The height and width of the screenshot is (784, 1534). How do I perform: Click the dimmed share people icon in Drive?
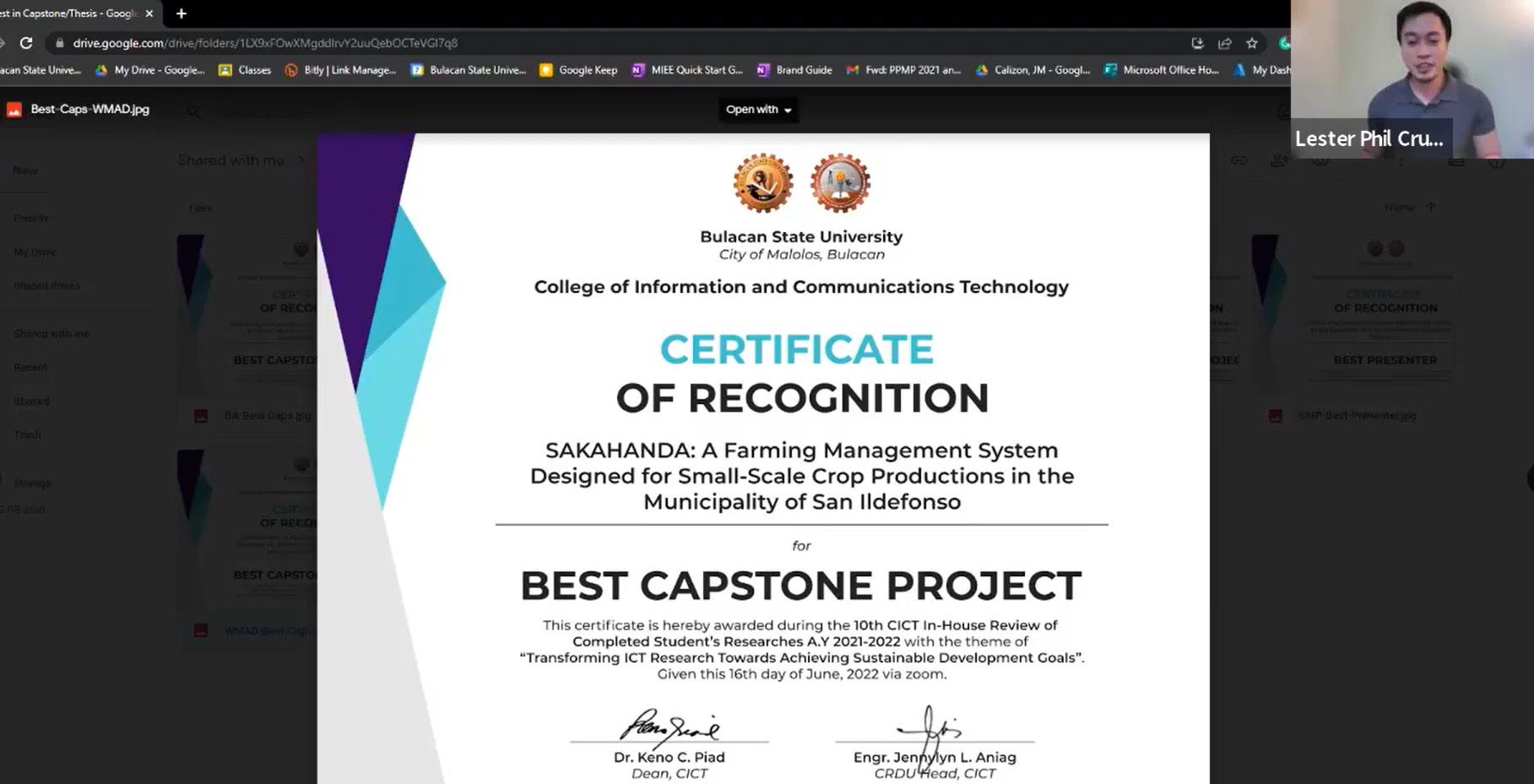1279,160
